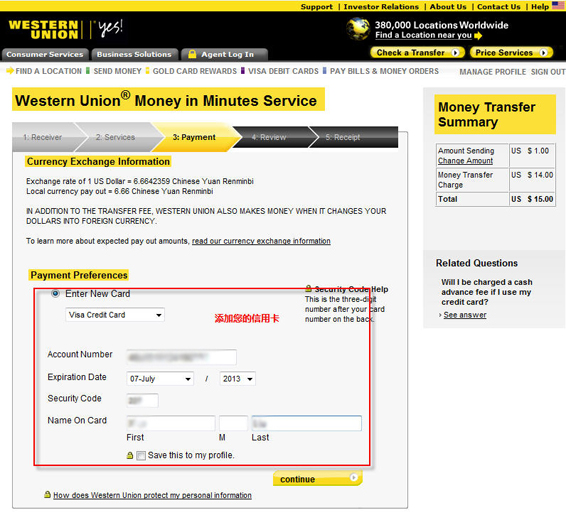Open the Business Solutions tab

click(x=134, y=54)
